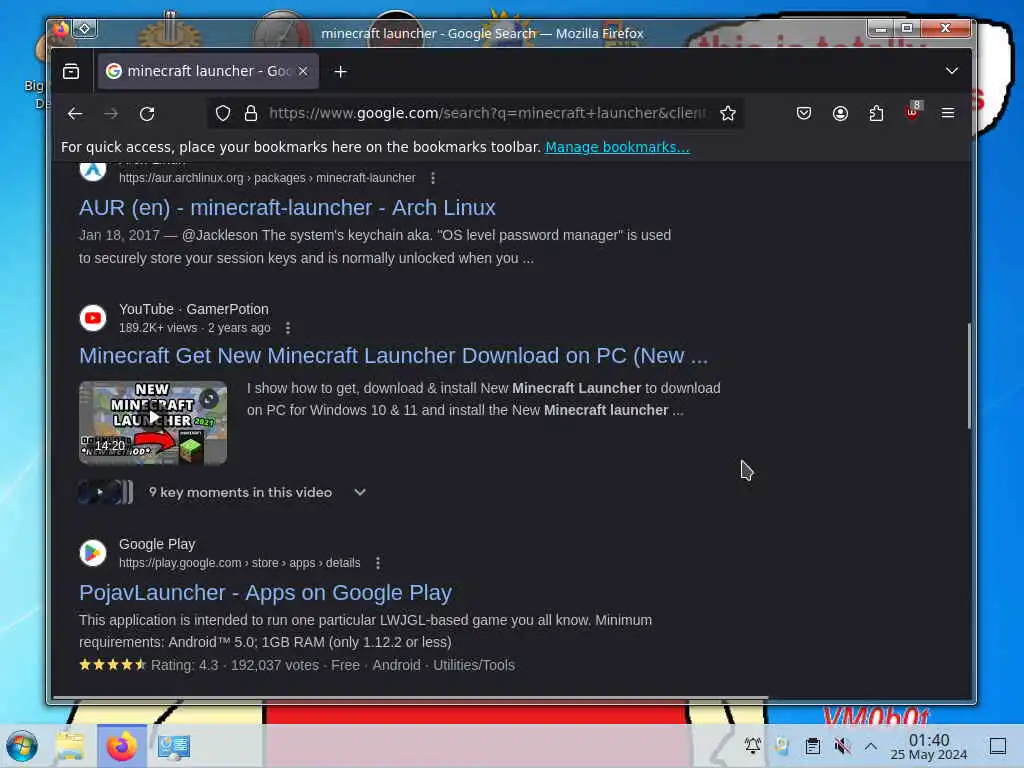The width and height of the screenshot is (1024, 768).
Task: Open more options for YouTube result
Action: click(288, 328)
